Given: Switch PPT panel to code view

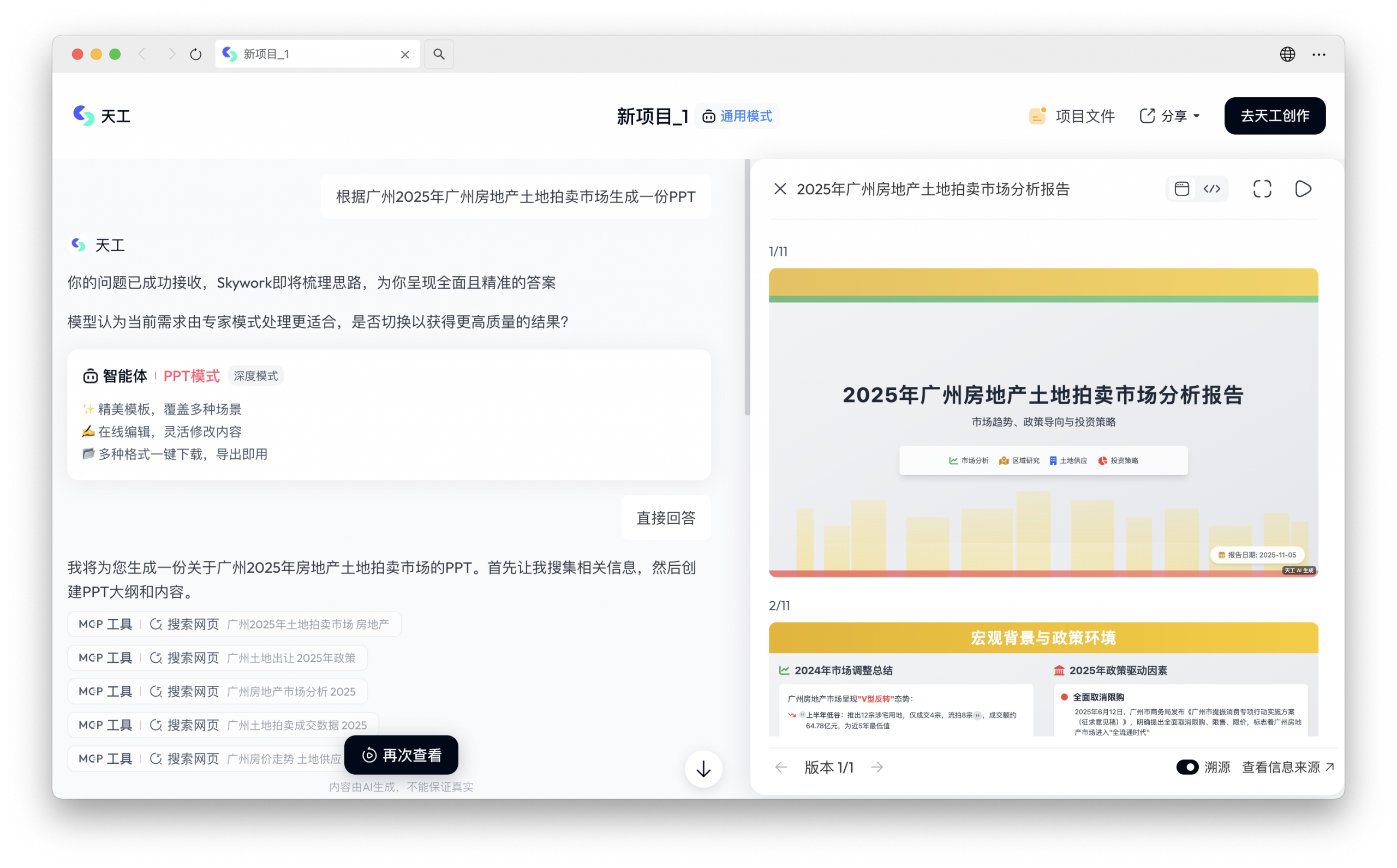Looking at the screenshot, I should pos(1212,189).
